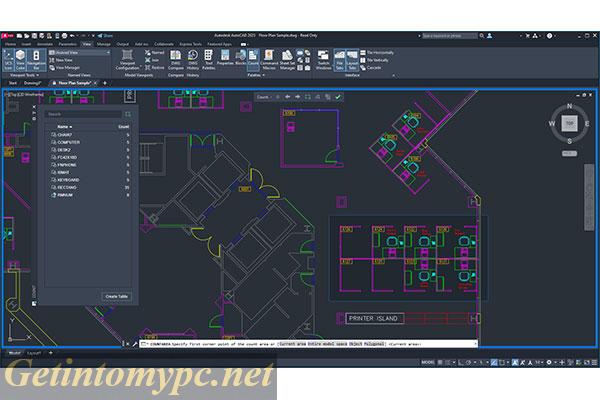Click the TOP face of ViewCube
600x400 pixels.
click(x=569, y=123)
